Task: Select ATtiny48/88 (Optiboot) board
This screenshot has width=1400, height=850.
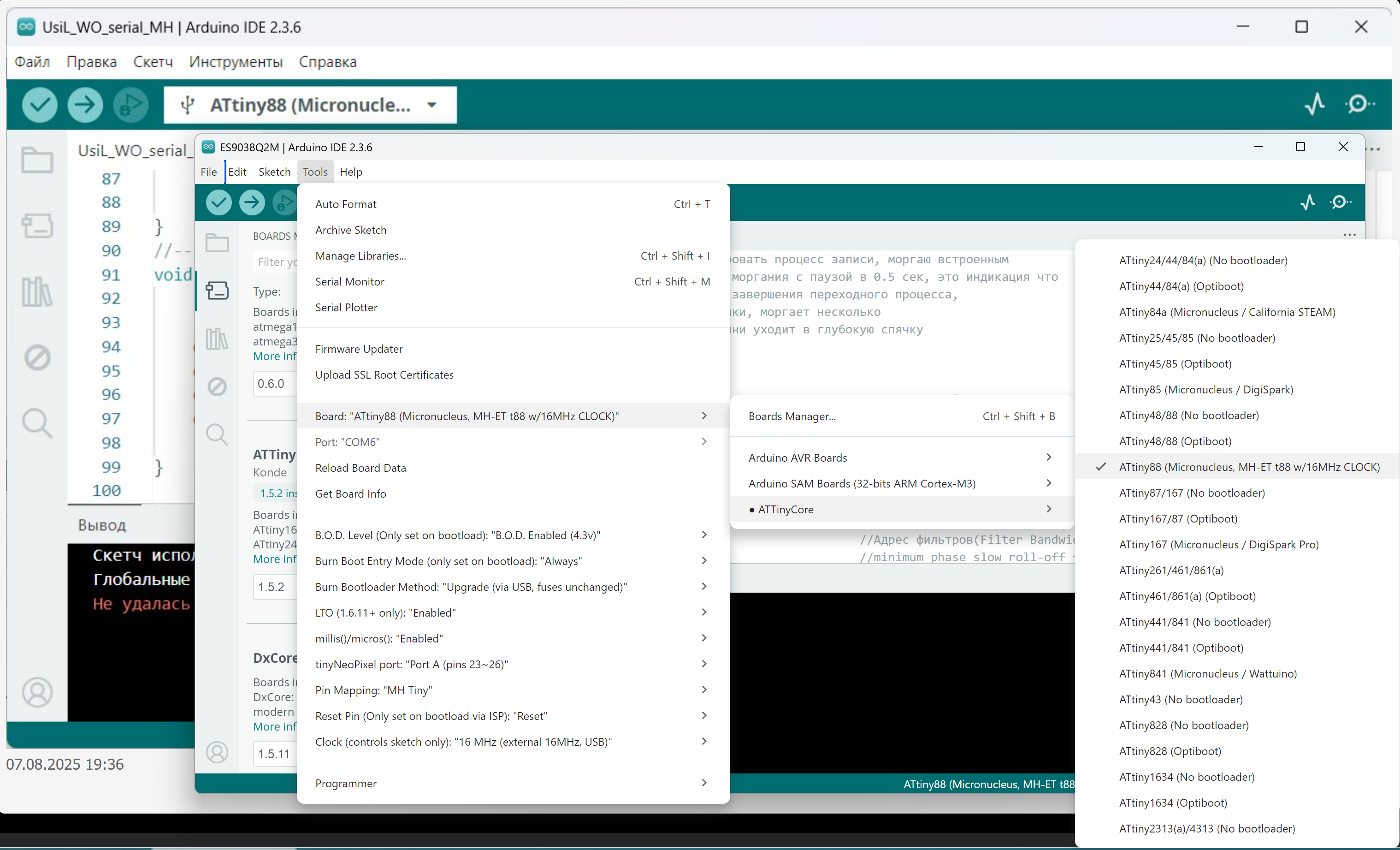Action: coord(1237,441)
